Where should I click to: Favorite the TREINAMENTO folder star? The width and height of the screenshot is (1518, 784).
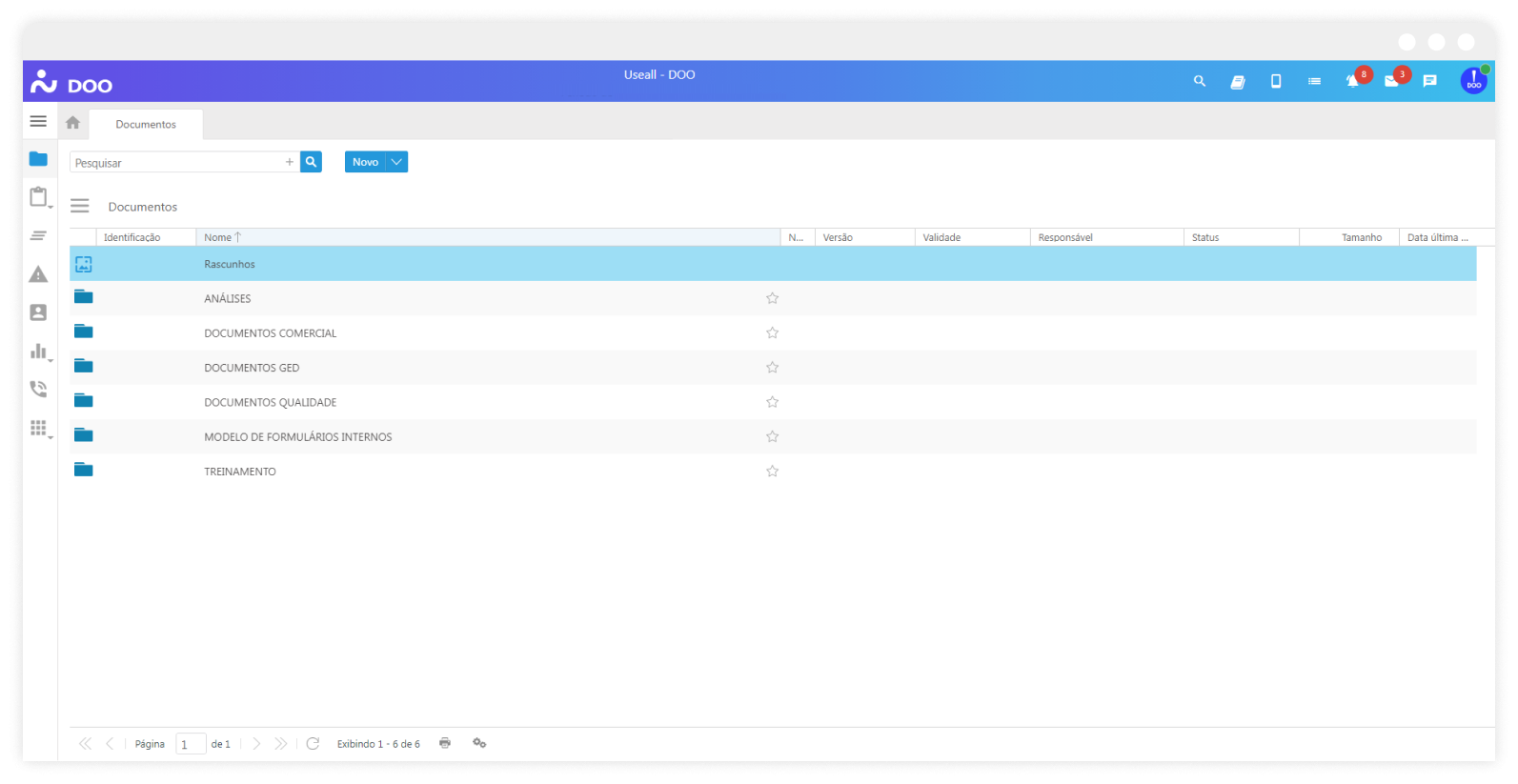point(773,471)
